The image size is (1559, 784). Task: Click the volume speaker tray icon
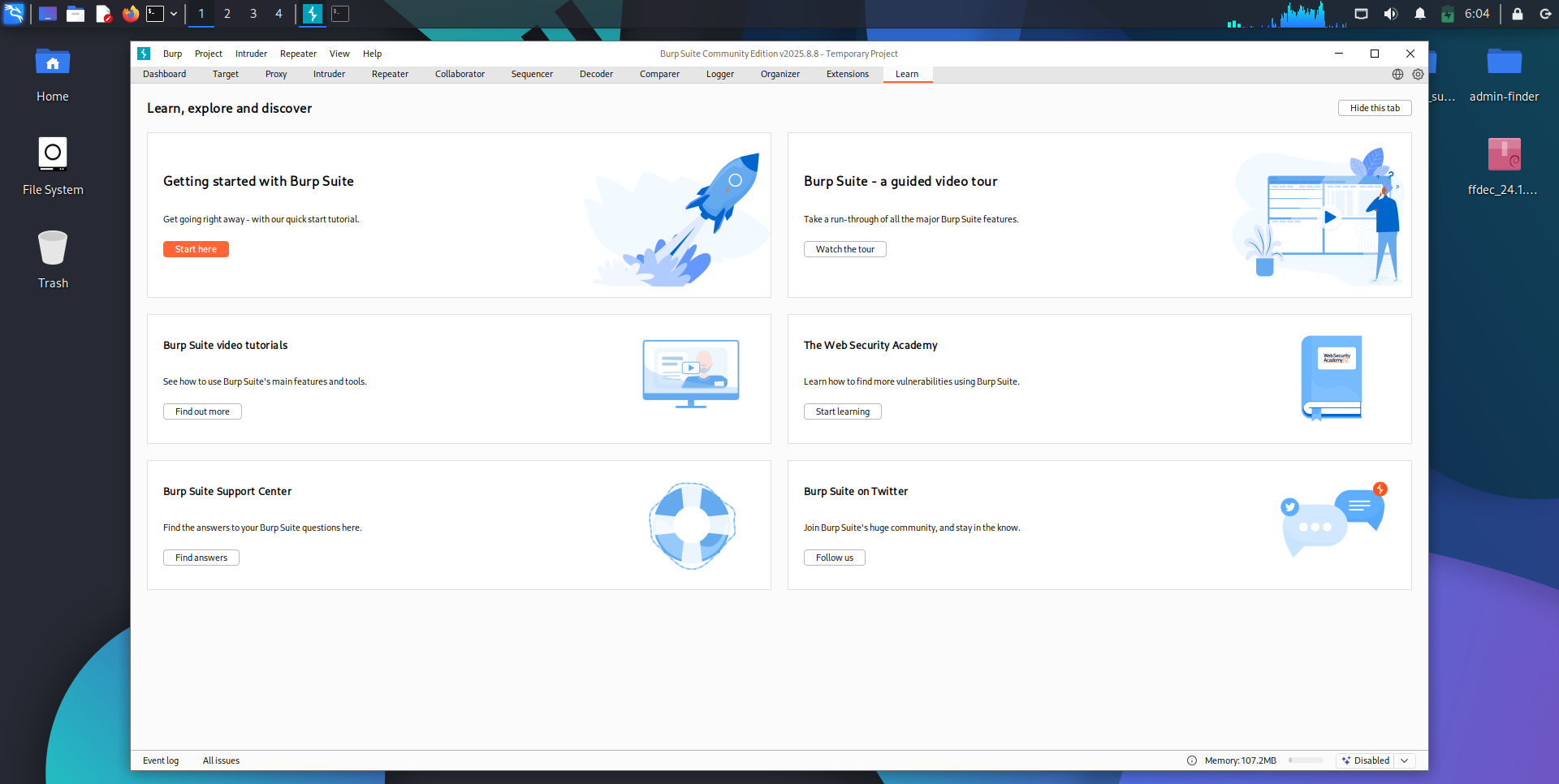click(x=1391, y=14)
